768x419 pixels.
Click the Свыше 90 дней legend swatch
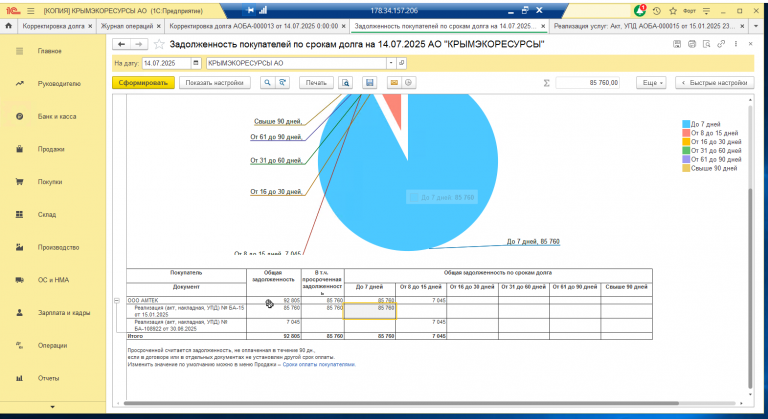(x=686, y=169)
